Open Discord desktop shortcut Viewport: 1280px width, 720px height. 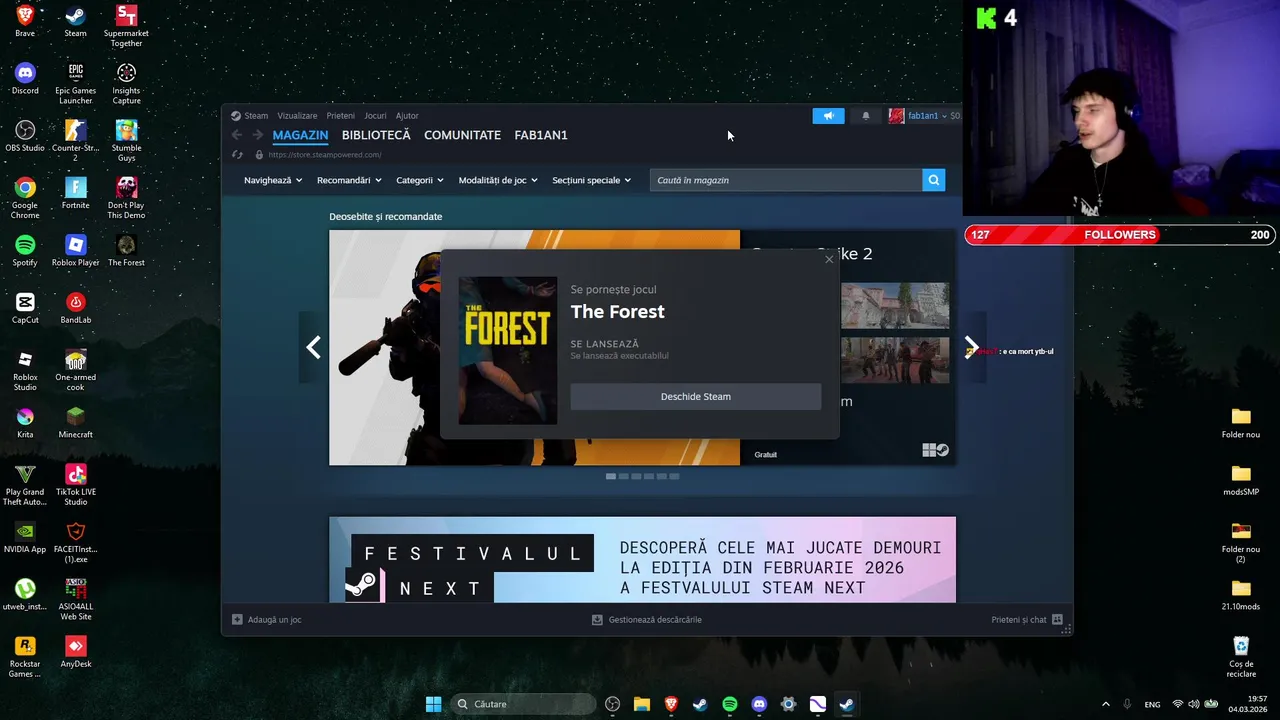[x=25, y=78]
